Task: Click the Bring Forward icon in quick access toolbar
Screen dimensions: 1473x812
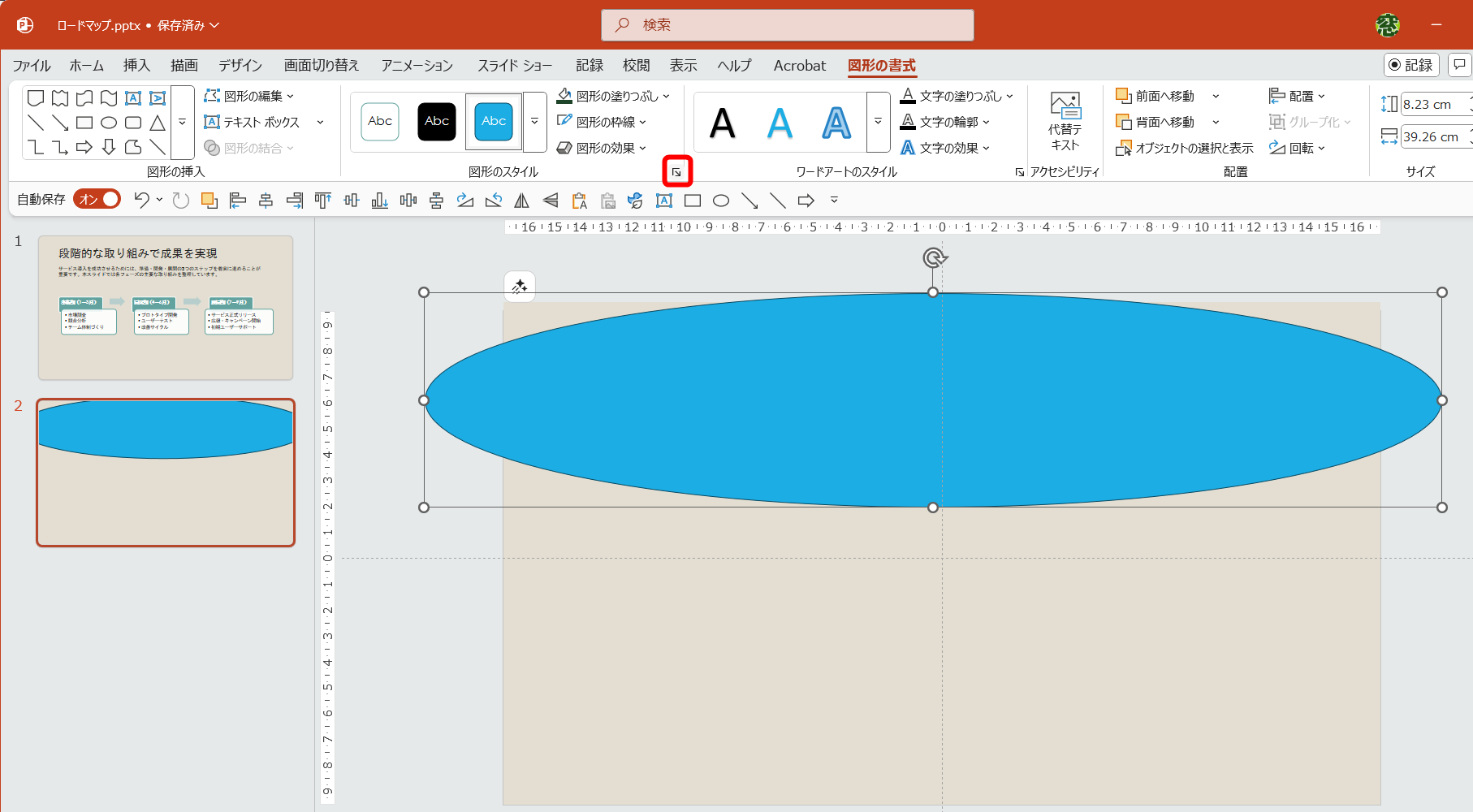Action: [x=210, y=201]
